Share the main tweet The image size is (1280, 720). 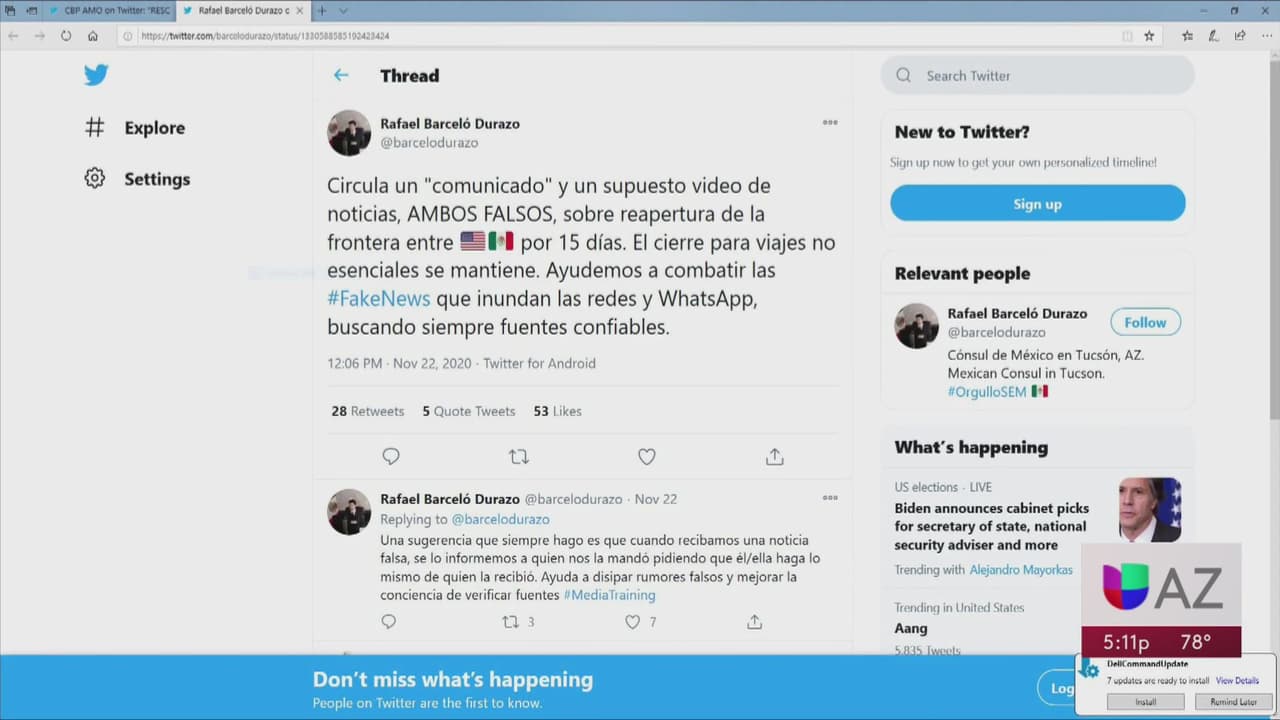(774, 457)
